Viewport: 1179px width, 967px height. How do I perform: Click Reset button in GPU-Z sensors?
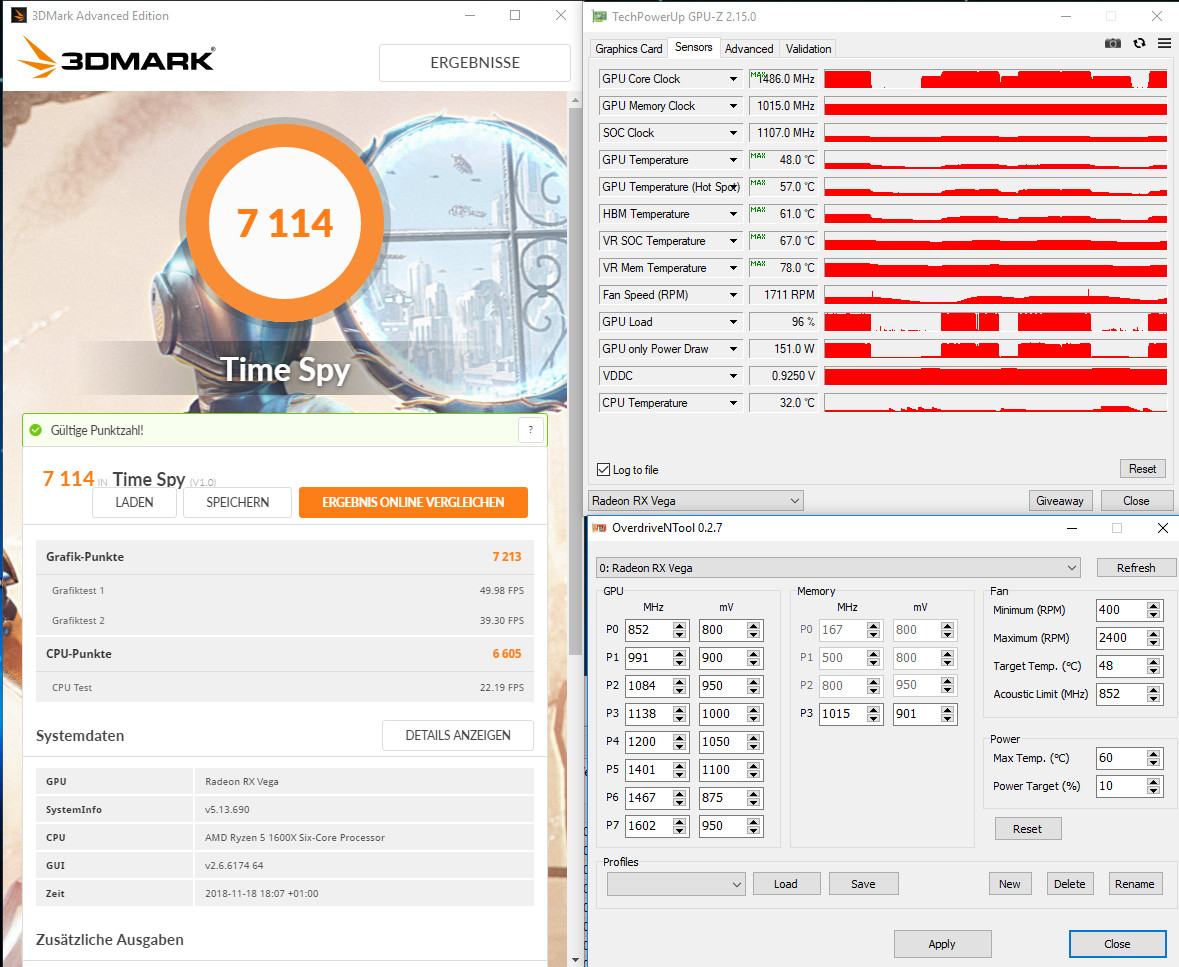(x=1142, y=468)
